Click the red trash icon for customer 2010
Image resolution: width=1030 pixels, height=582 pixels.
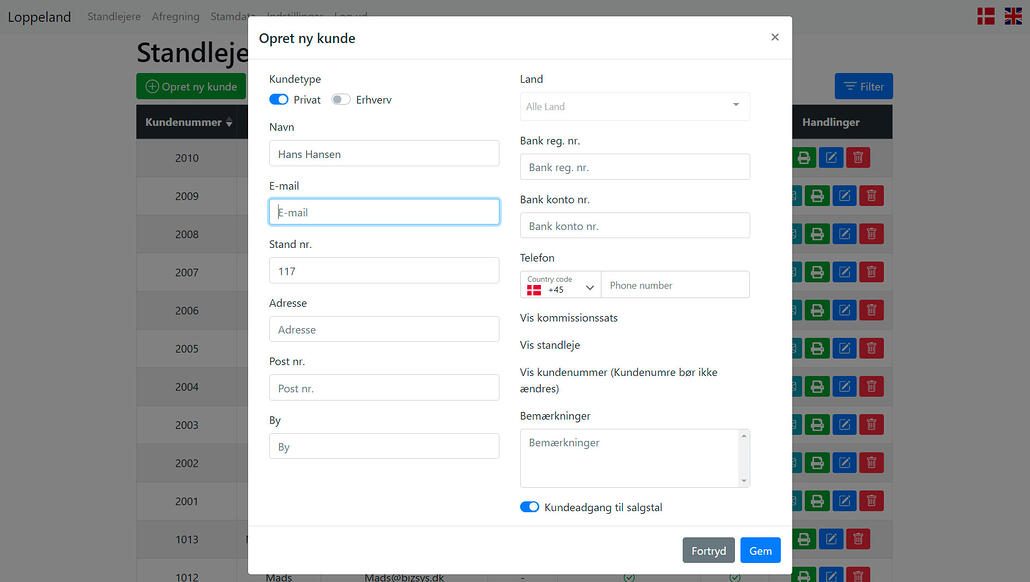(x=857, y=158)
